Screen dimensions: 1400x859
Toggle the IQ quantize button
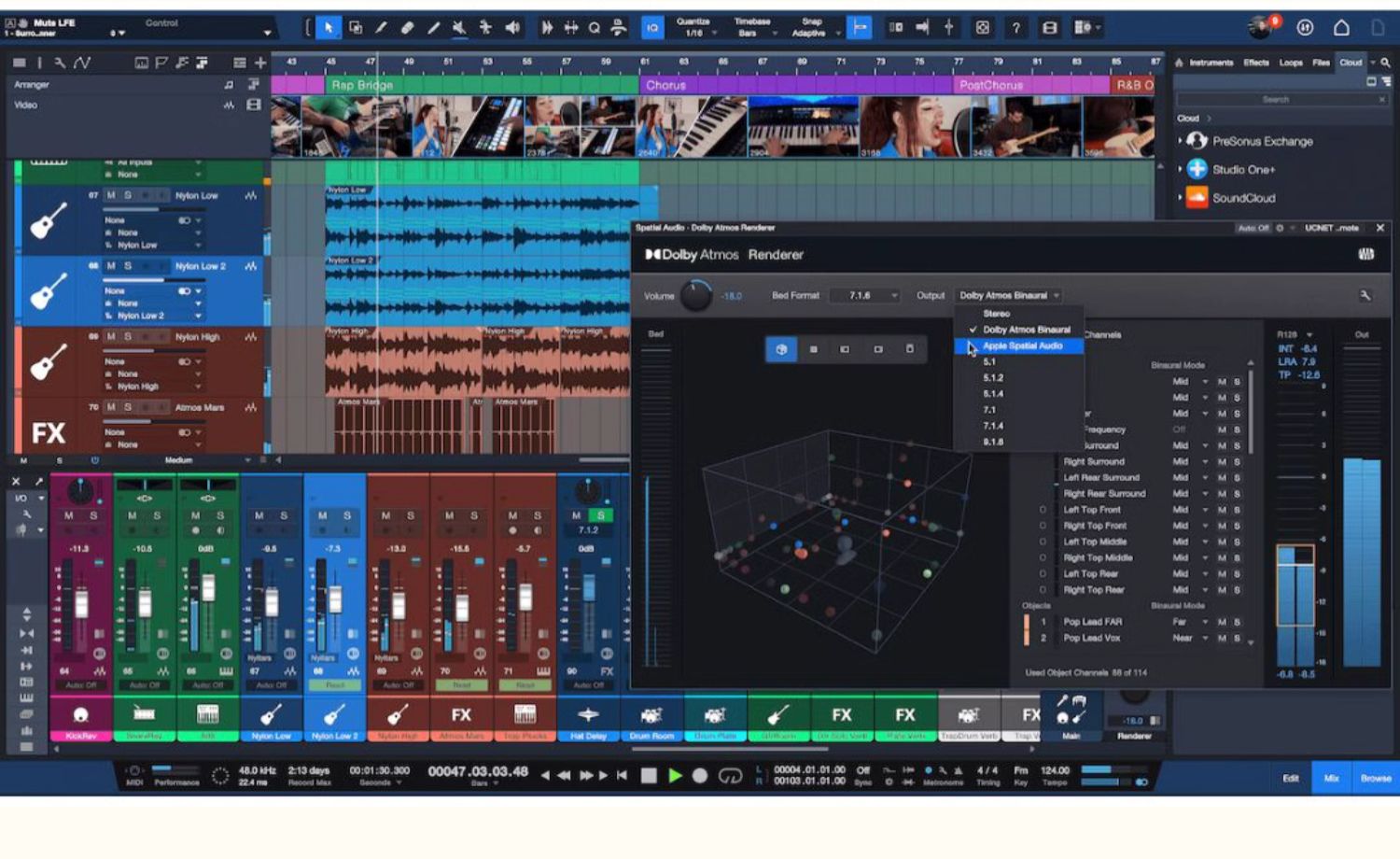point(652,28)
